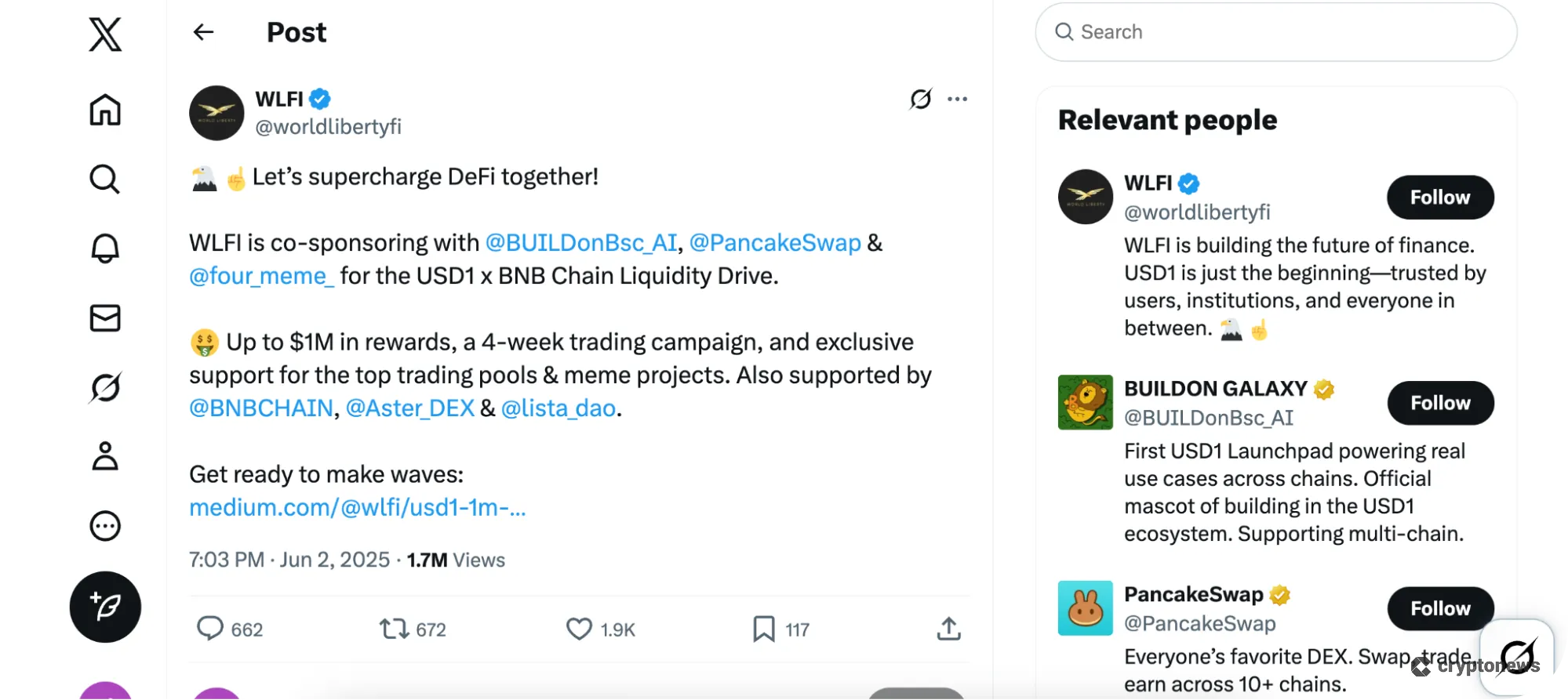Follow BUILDON GALAXY account
Screen dimensions: 1568x700
click(1440, 403)
